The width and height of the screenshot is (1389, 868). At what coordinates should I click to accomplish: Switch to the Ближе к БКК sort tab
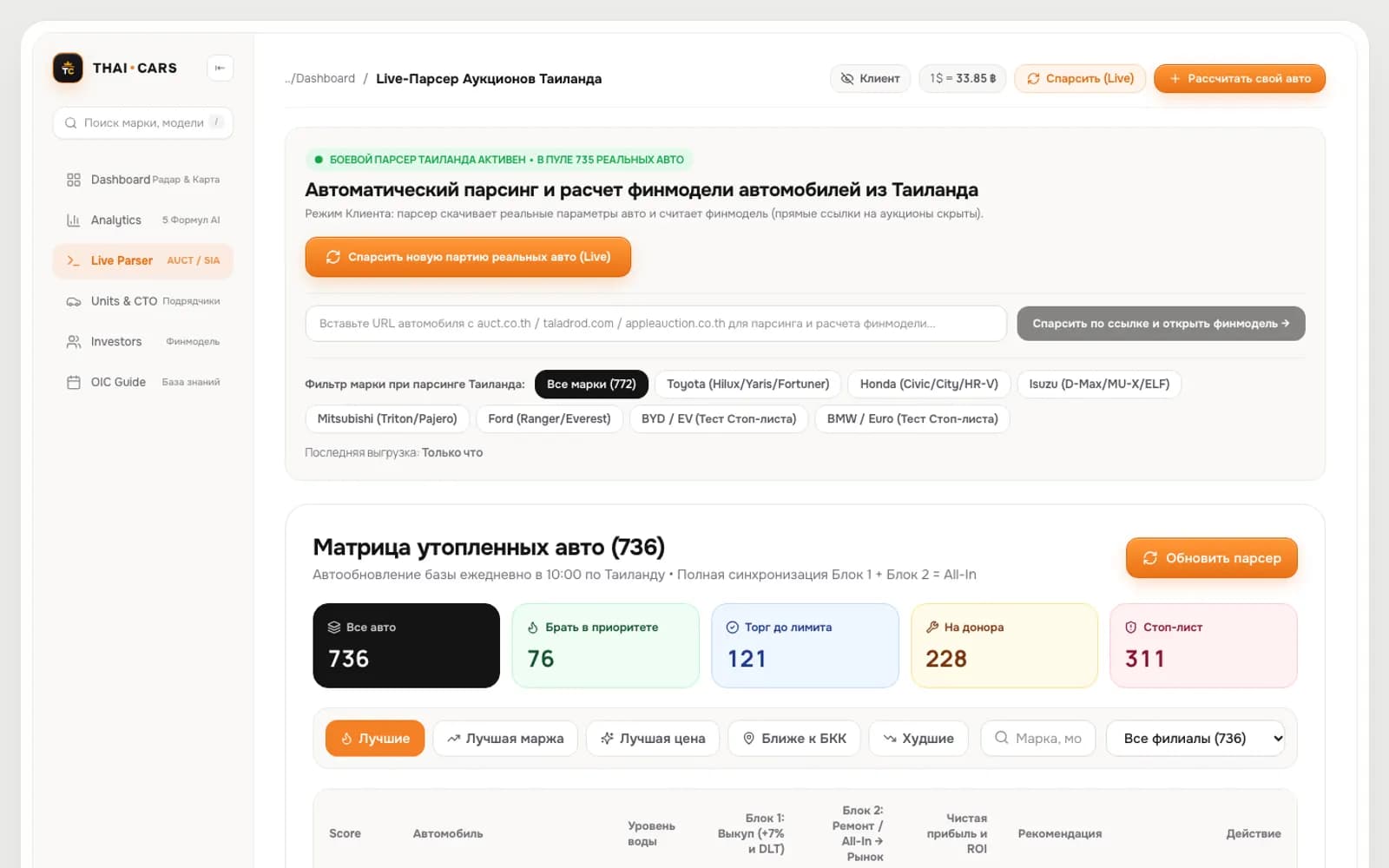[794, 738]
